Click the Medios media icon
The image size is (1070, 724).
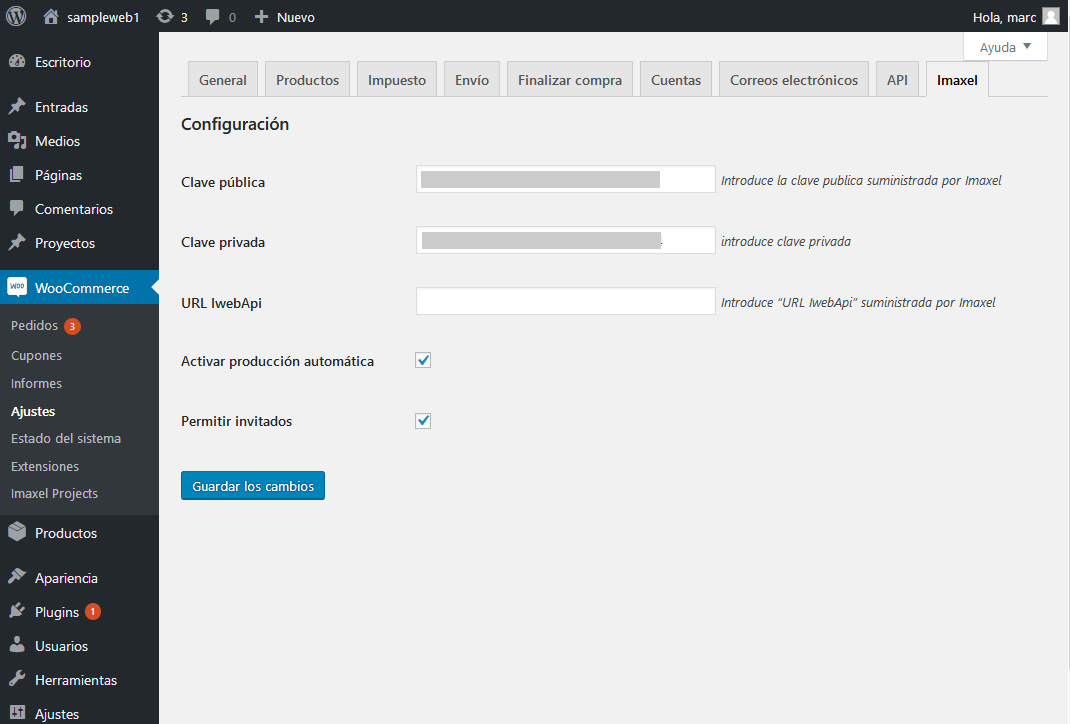pyautogui.click(x=17, y=141)
